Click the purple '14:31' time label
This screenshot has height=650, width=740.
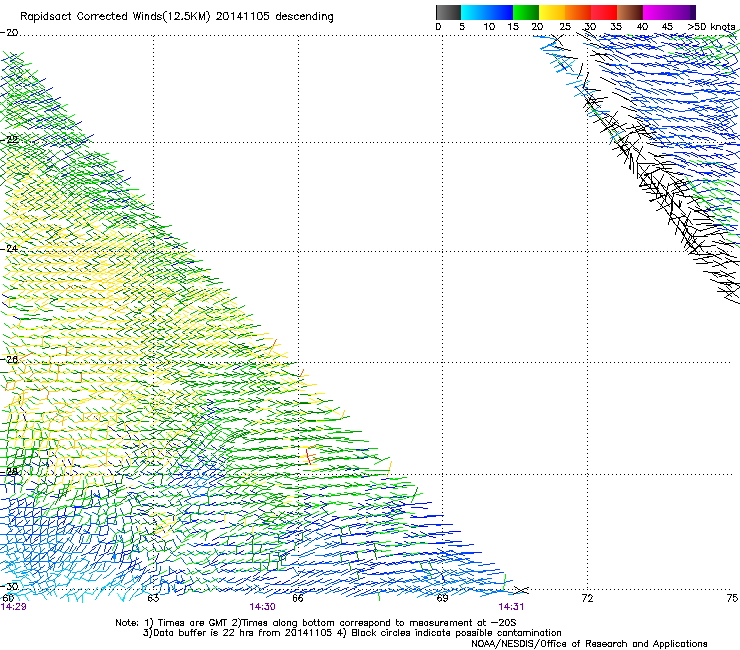[x=512, y=607]
